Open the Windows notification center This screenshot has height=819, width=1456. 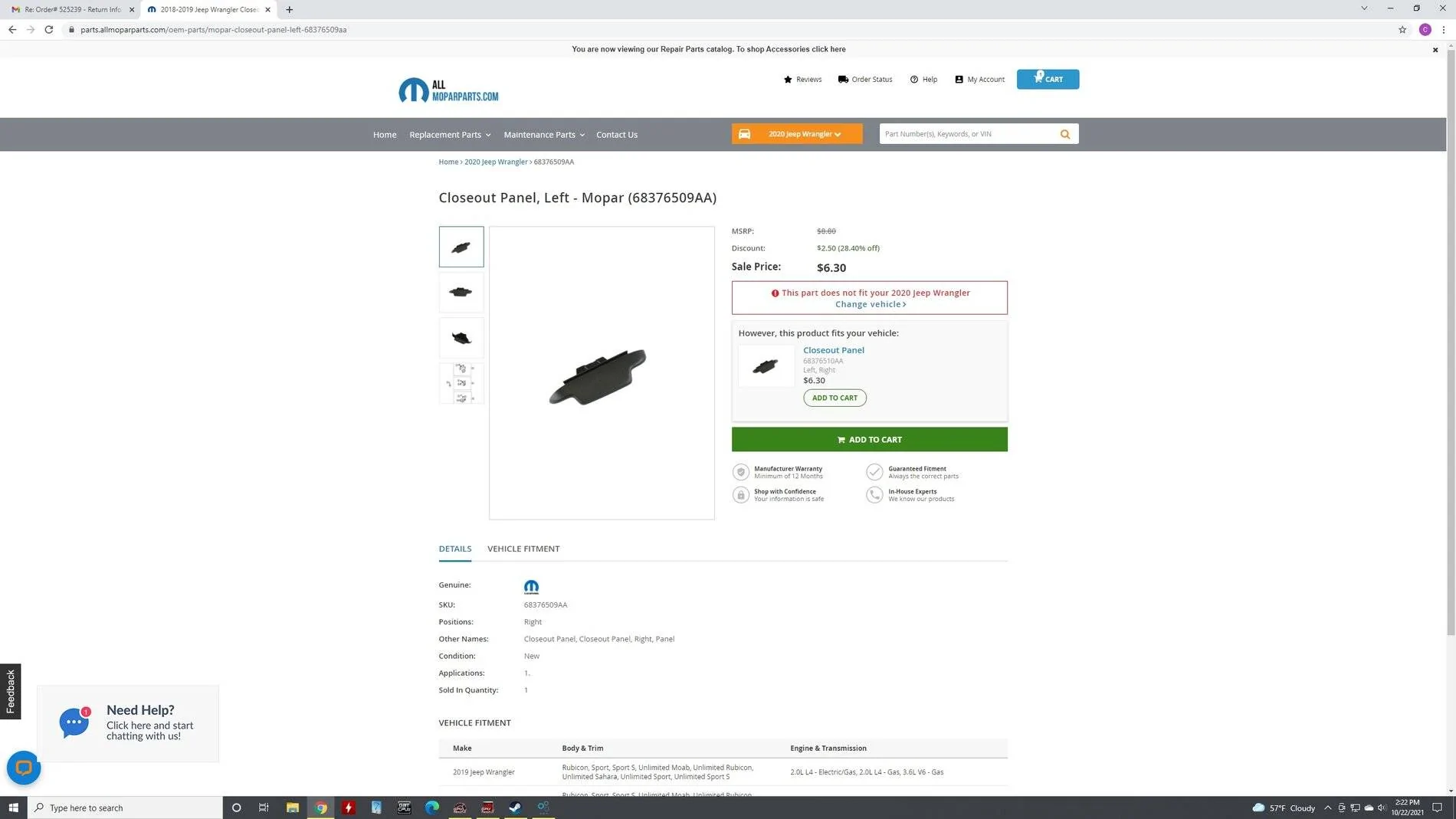tap(1438, 808)
